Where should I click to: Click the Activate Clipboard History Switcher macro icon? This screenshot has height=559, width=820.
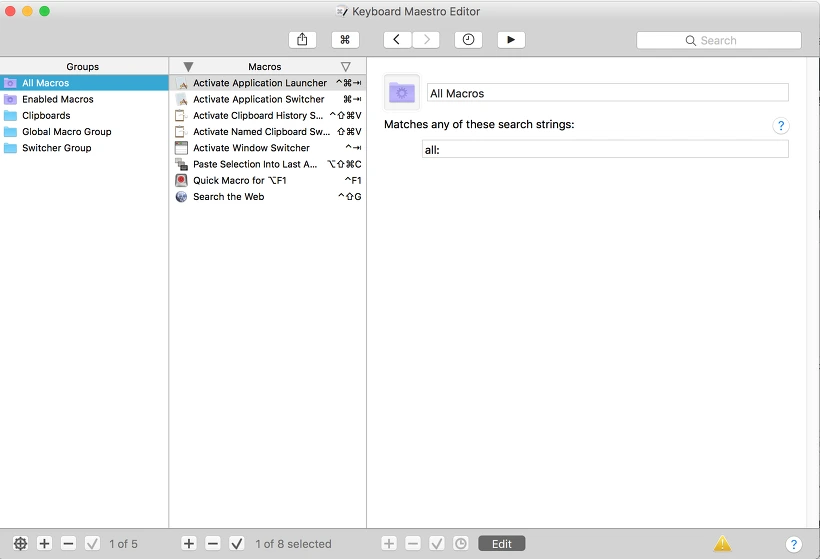[181, 115]
